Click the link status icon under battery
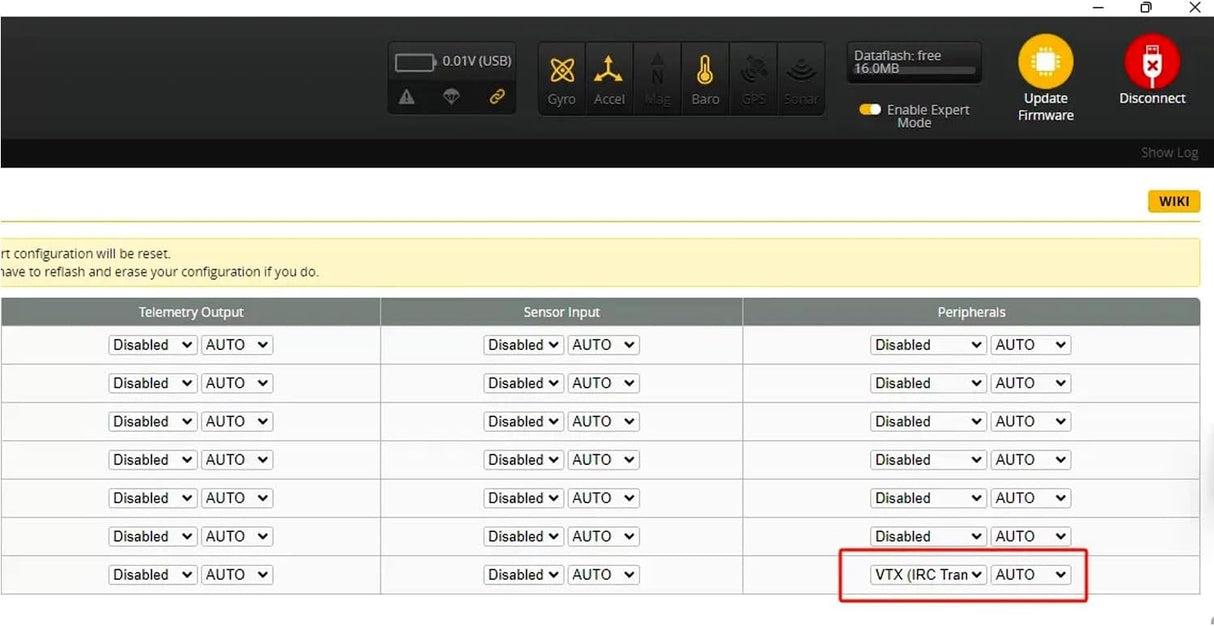 pos(497,97)
